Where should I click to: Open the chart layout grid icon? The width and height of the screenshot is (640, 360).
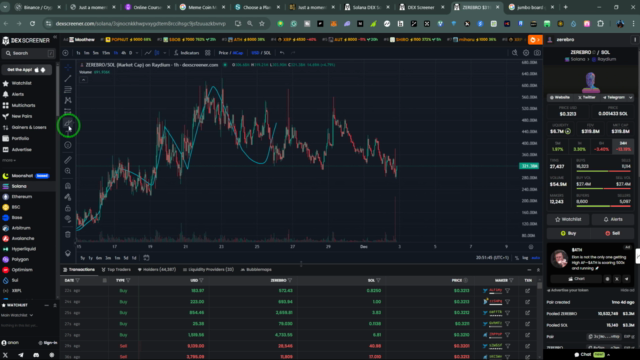click(208, 53)
